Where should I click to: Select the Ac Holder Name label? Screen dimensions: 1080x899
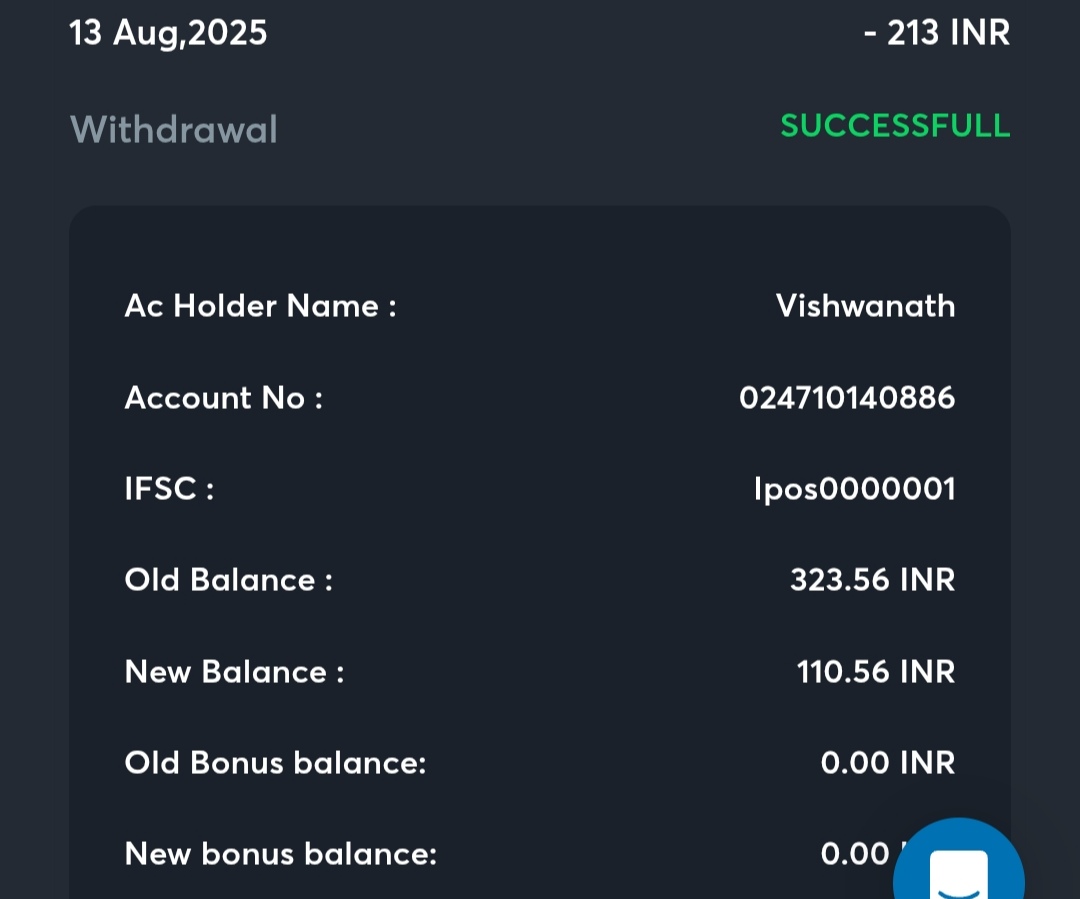260,306
